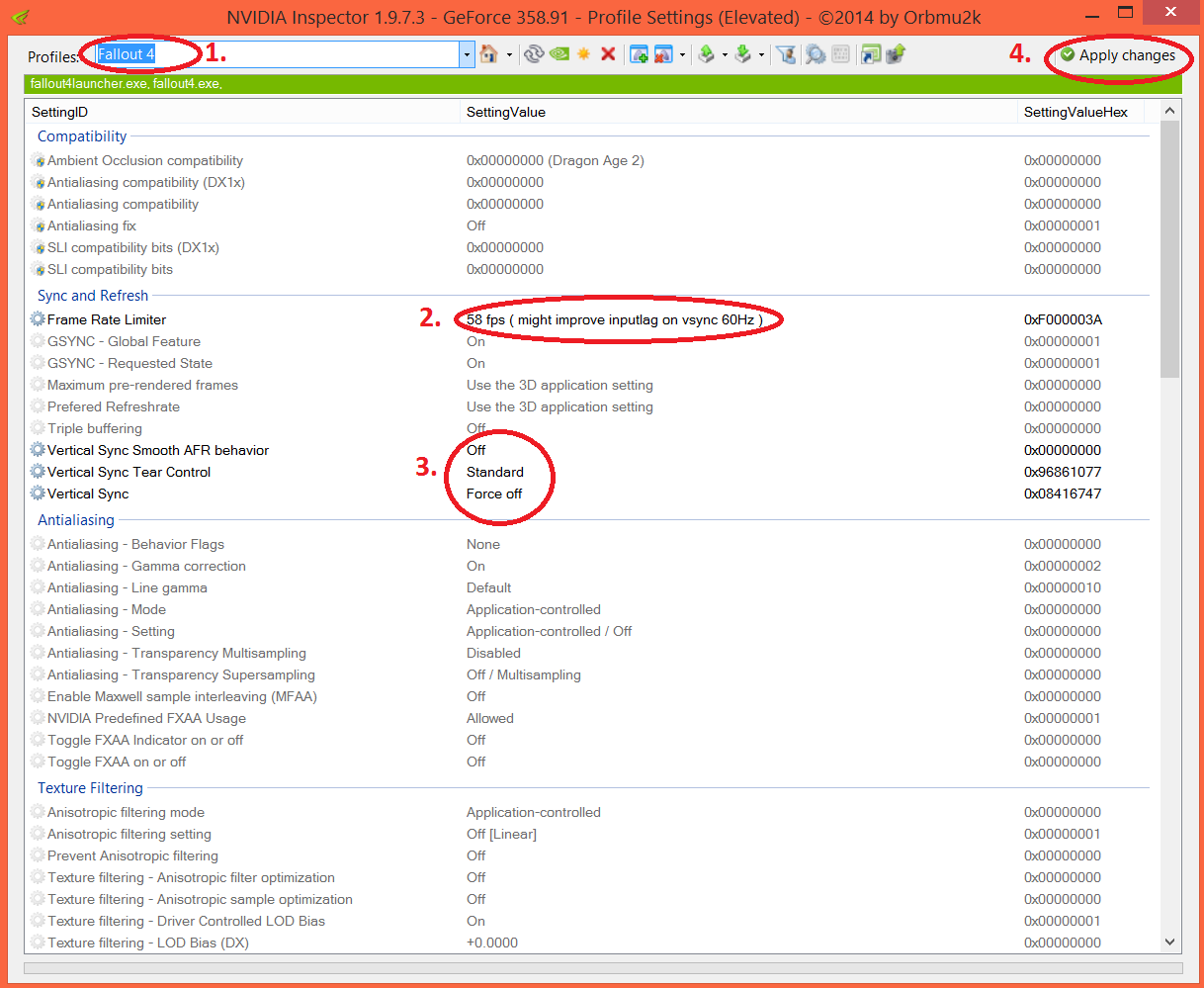Select the hex value '0x08416747'
This screenshot has width=1204, height=988.
(x=1063, y=494)
